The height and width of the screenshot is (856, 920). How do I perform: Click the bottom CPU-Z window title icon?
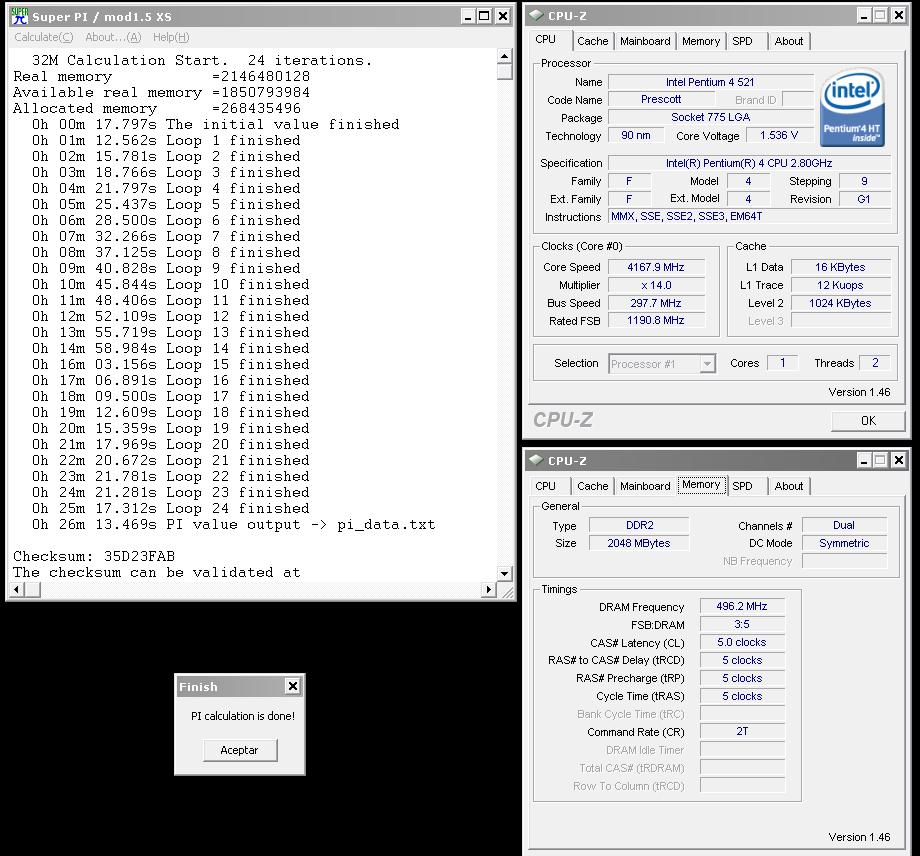click(x=536, y=461)
